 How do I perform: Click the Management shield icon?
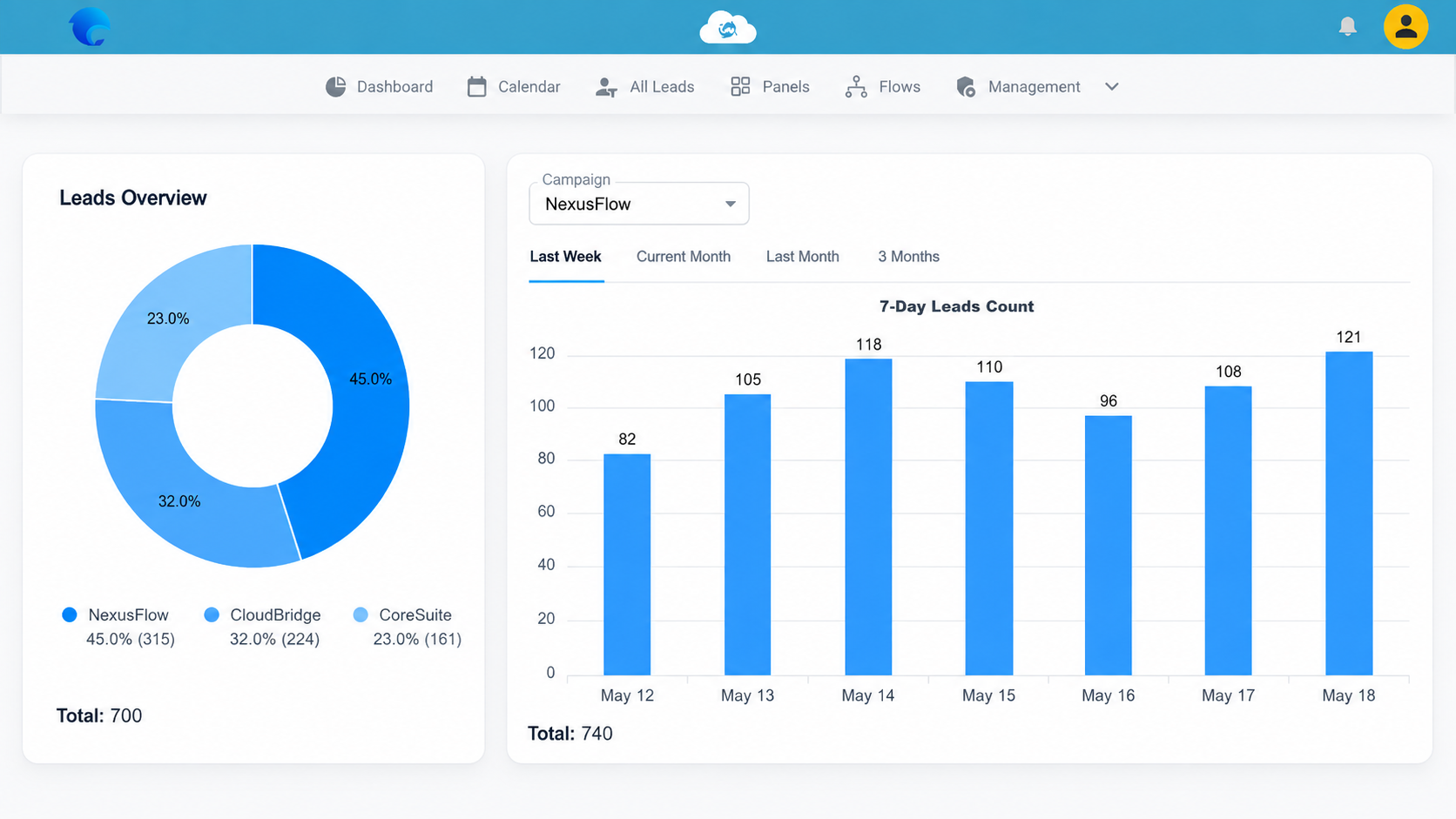pos(966,87)
